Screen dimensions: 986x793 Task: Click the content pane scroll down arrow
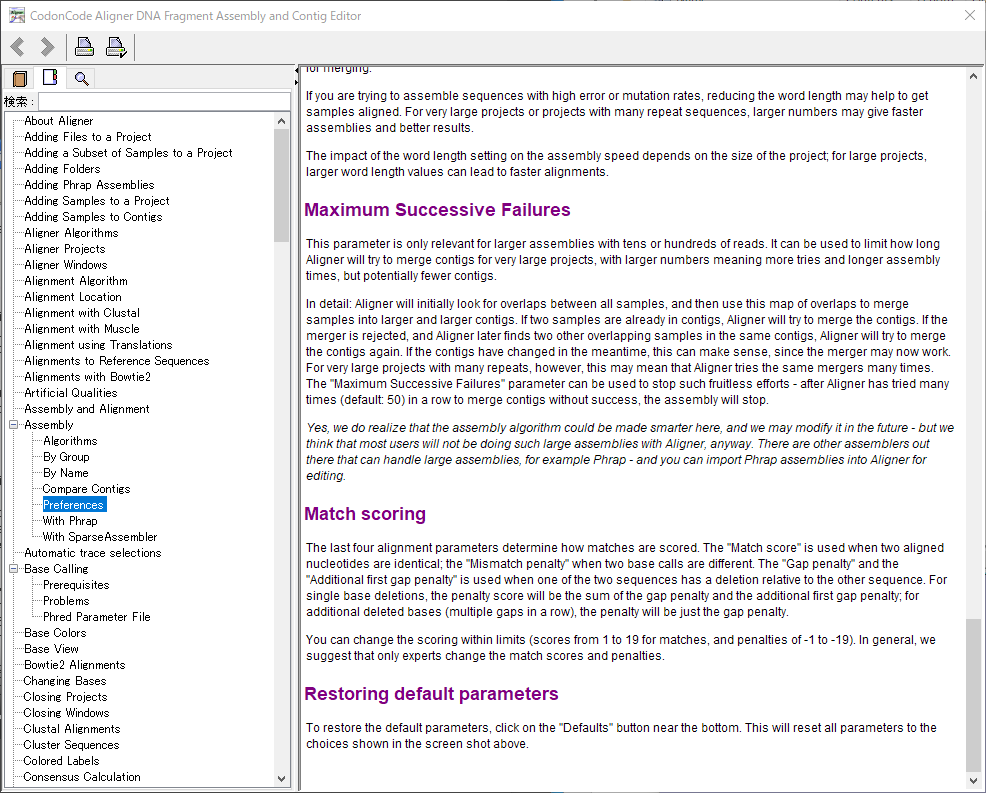973,780
